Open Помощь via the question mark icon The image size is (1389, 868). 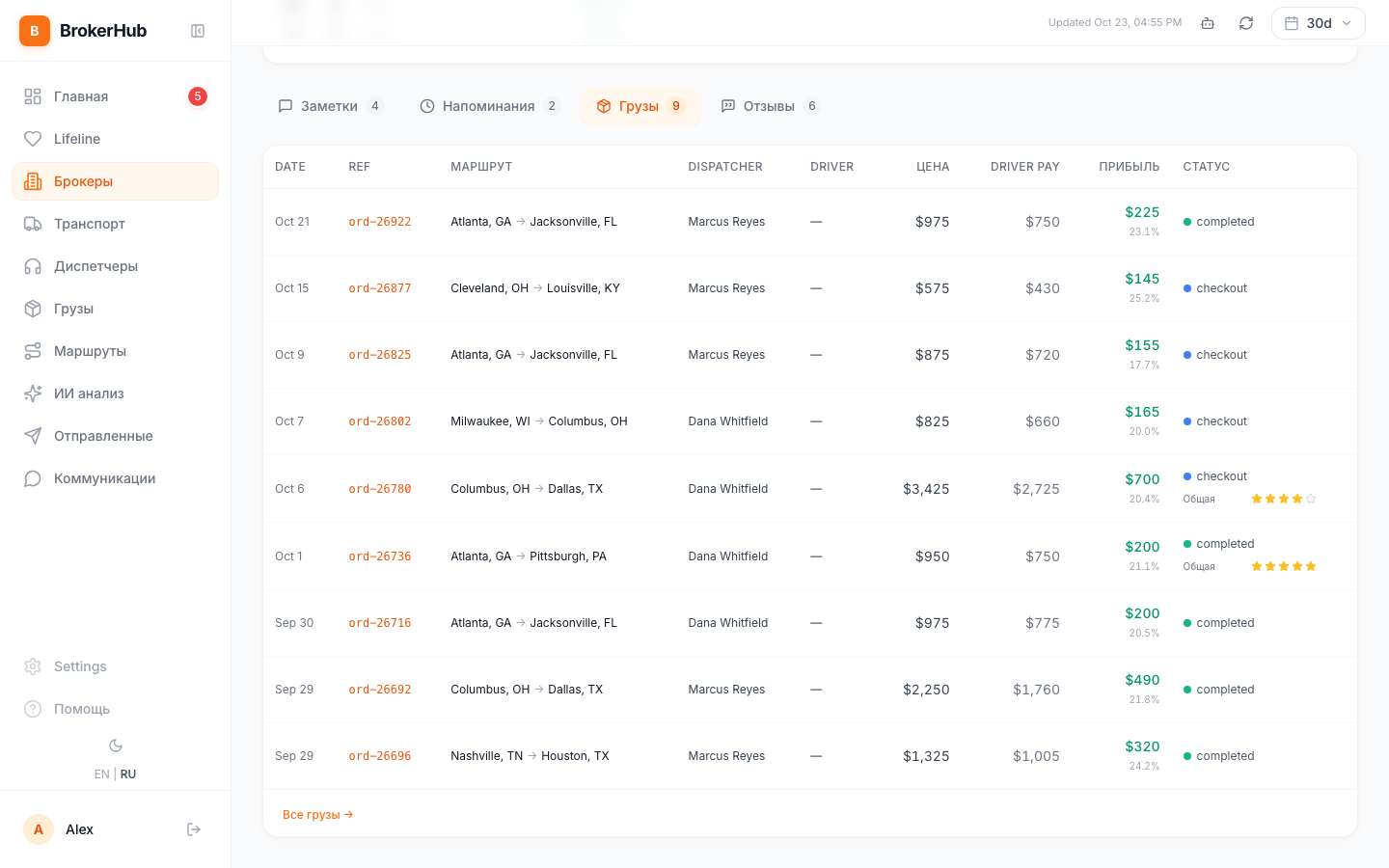(x=33, y=709)
